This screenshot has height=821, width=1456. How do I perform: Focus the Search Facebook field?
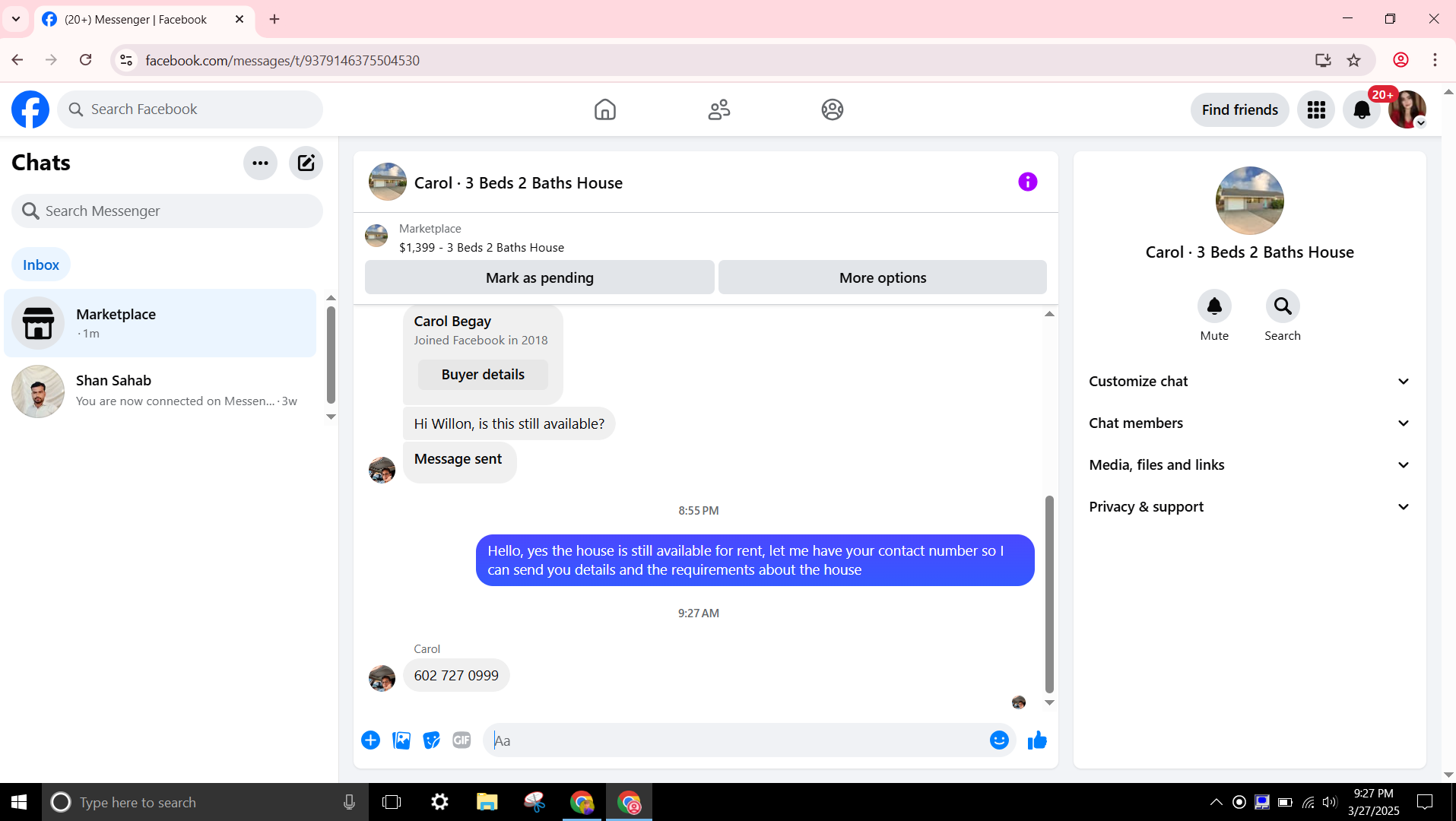(x=190, y=109)
